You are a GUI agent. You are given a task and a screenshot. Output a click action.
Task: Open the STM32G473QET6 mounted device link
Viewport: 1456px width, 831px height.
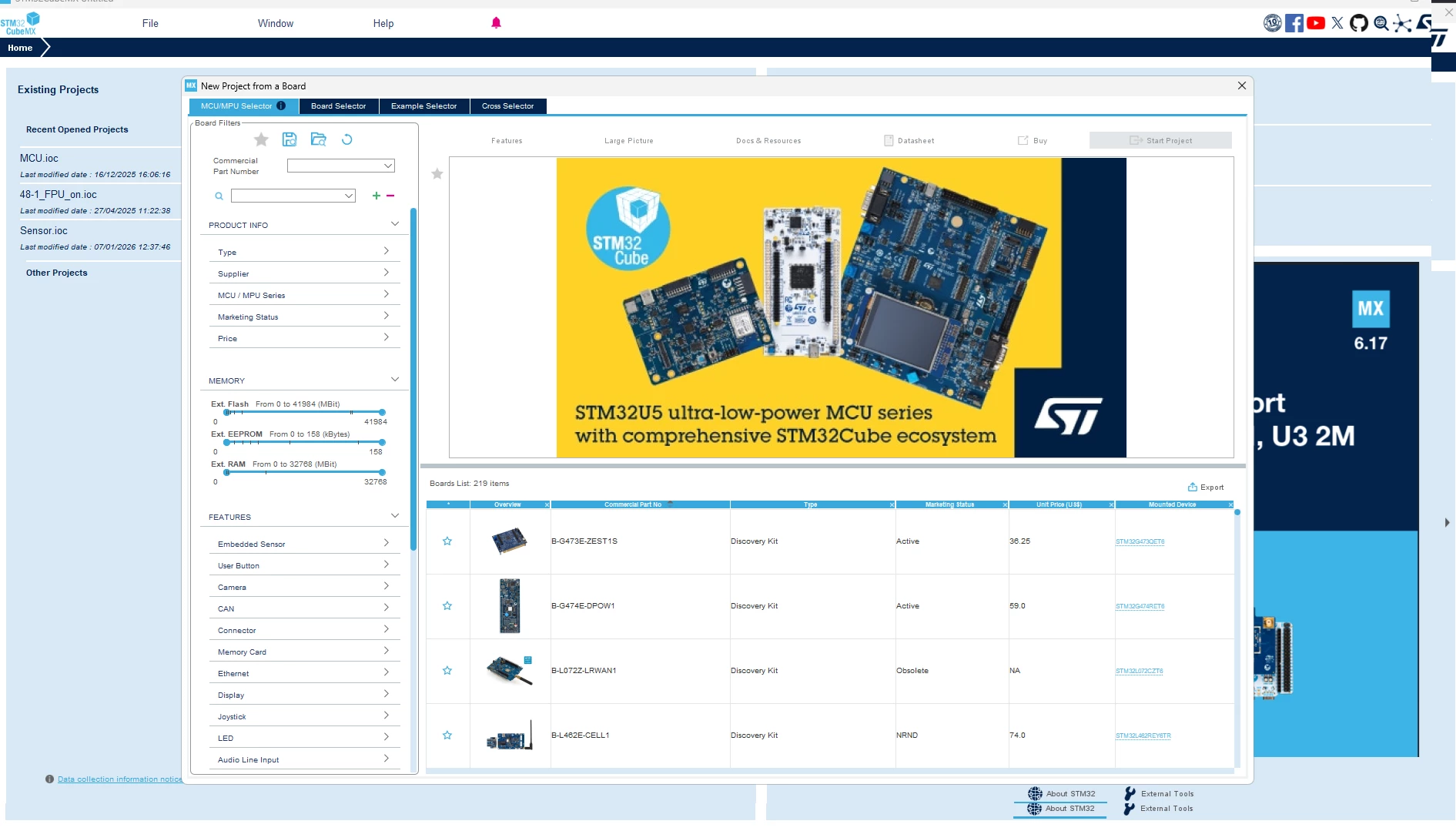coord(1140,541)
